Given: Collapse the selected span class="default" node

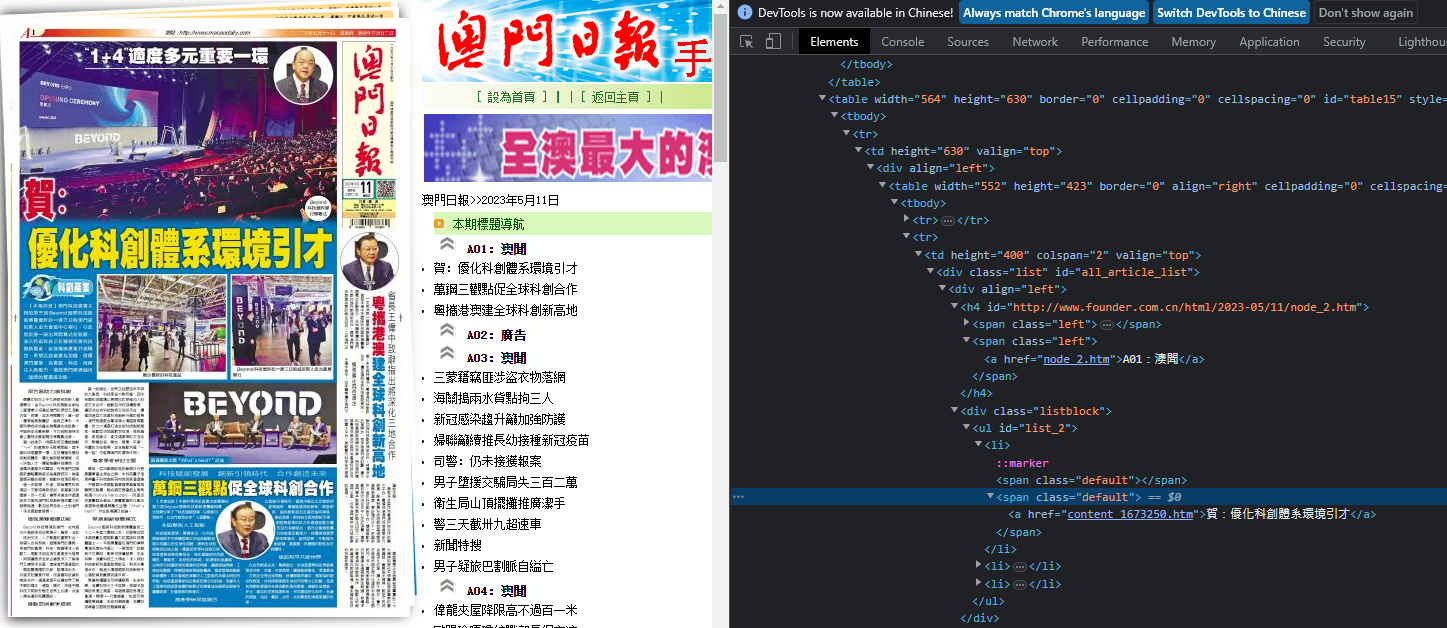Looking at the screenshot, I should click(990, 497).
